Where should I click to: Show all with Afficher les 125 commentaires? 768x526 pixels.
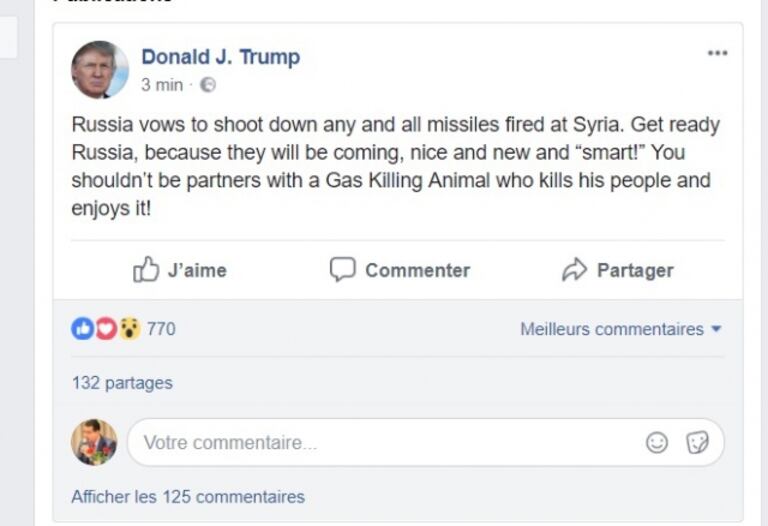tap(188, 496)
